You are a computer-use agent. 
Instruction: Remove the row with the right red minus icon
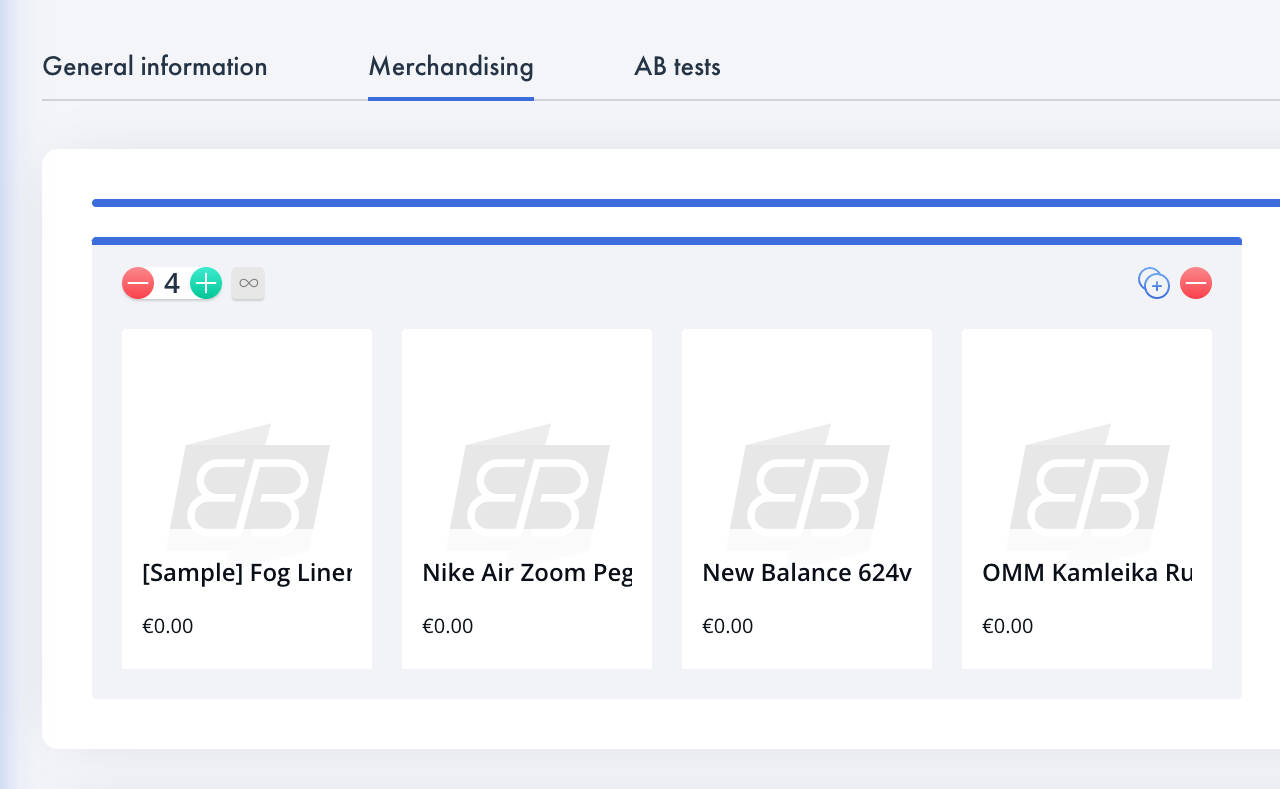[1196, 284]
